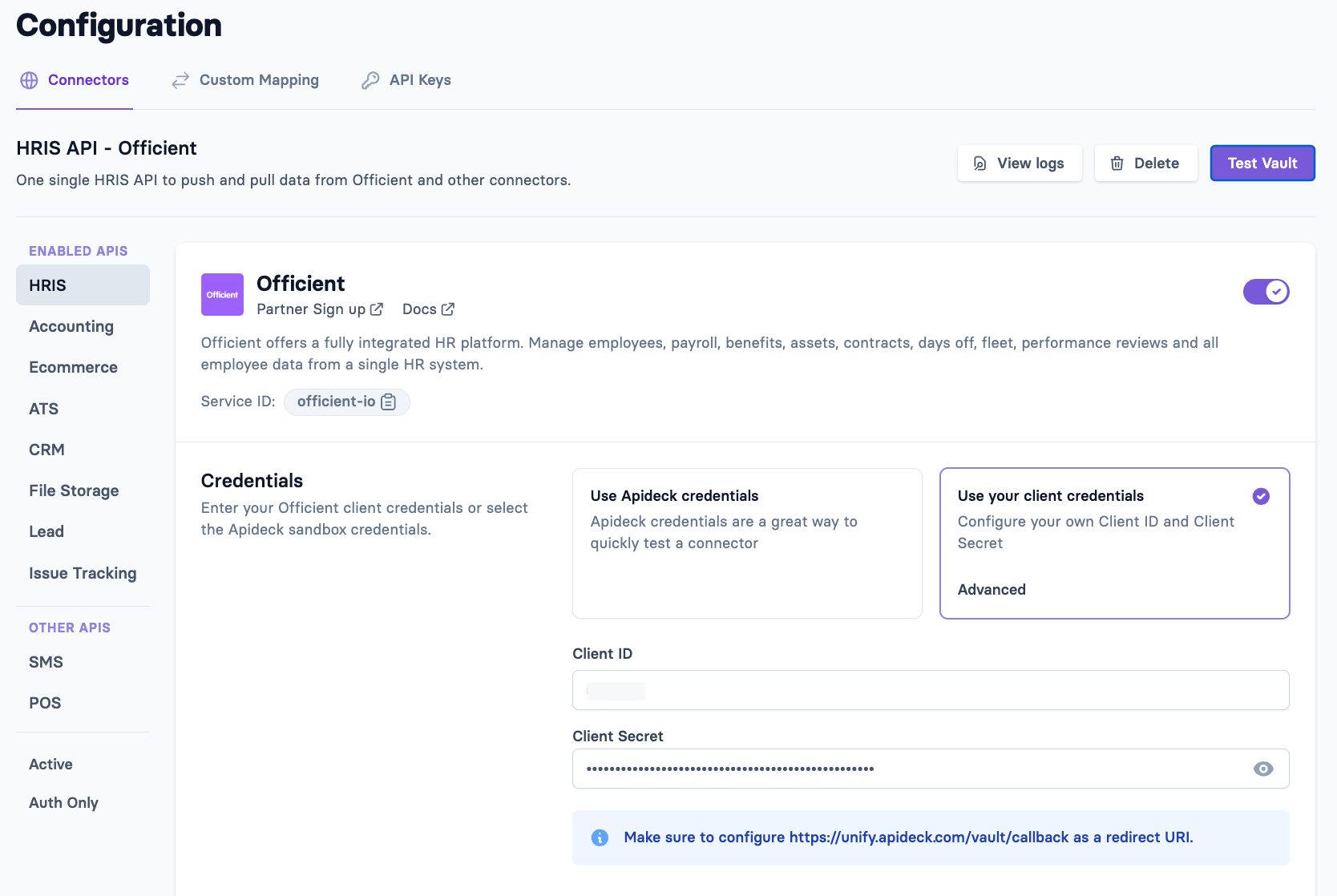Select Accounting in the Enabled APIs sidebar
The width and height of the screenshot is (1337, 896).
(71, 326)
